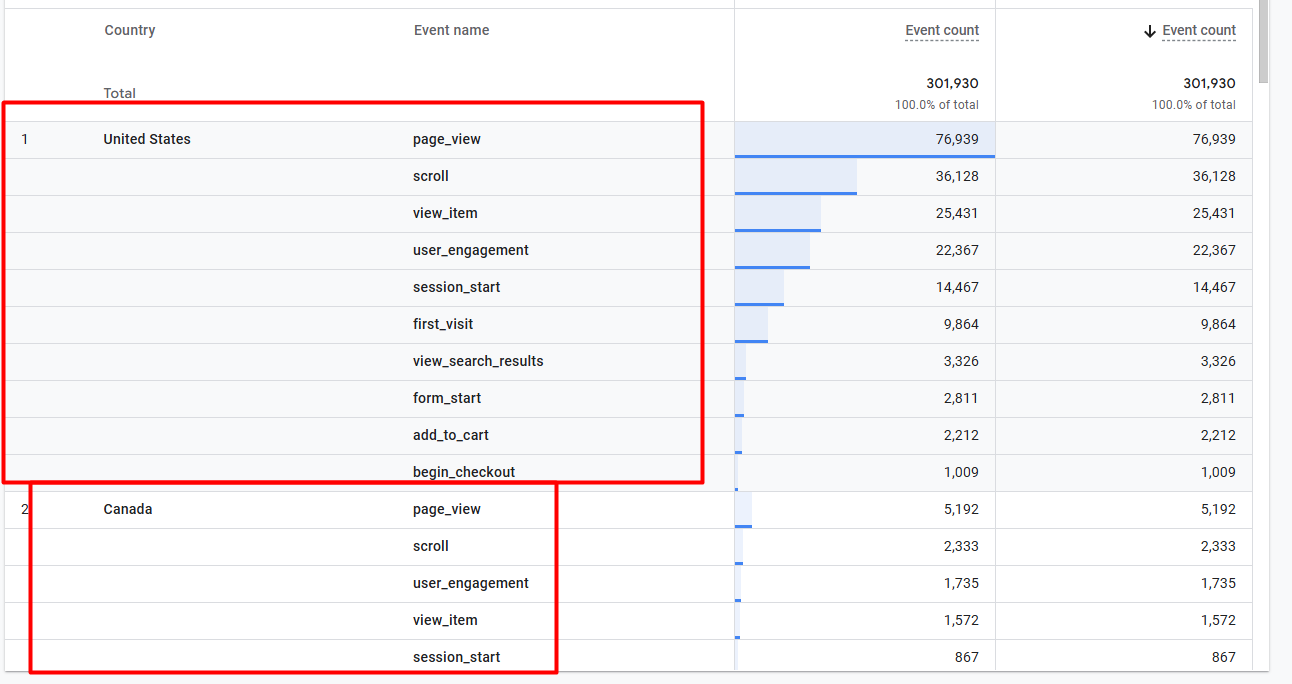Click total 301,930 under the sorted Event count header
The width and height of the screenshot is (1292, 684).
1209,84
